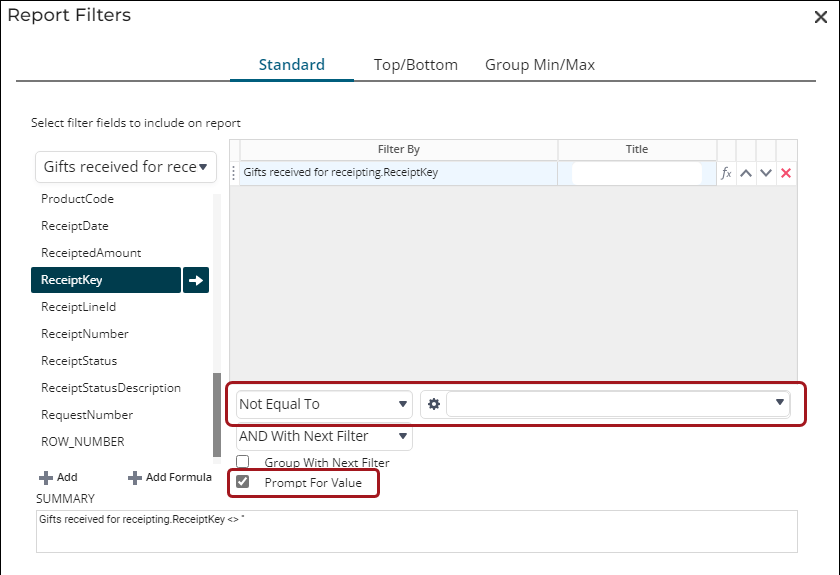Select the RequestNumber field

(87, 415)
